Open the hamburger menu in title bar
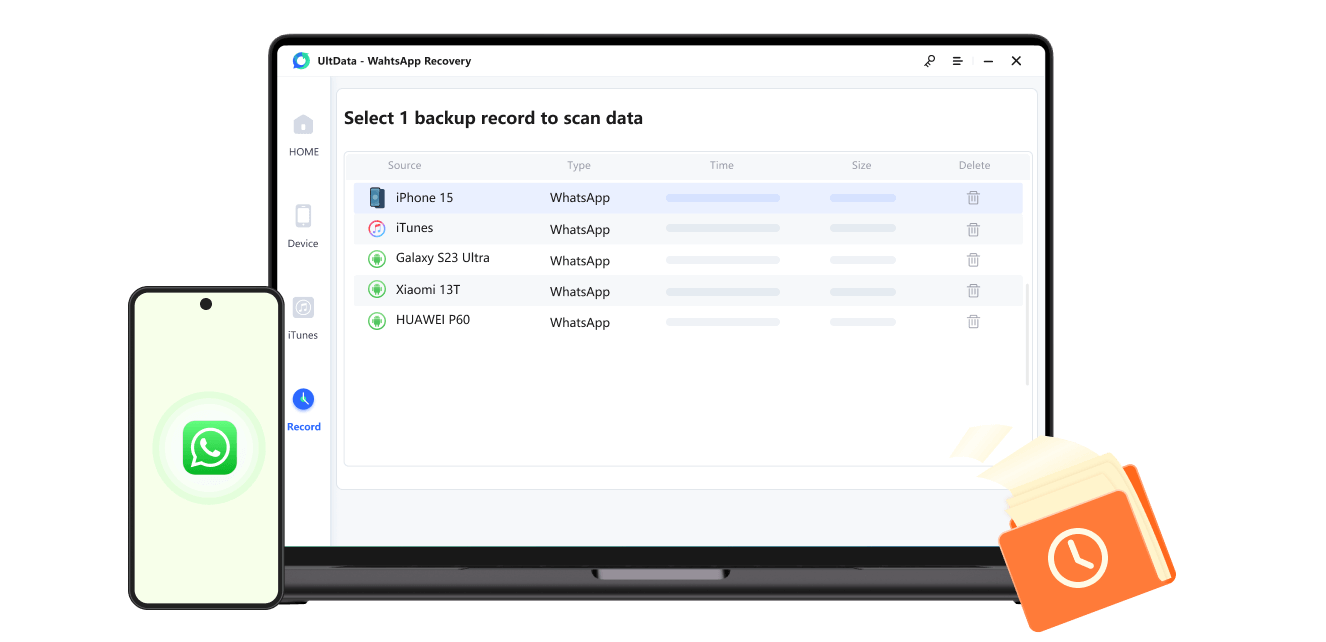 (957, 61)
